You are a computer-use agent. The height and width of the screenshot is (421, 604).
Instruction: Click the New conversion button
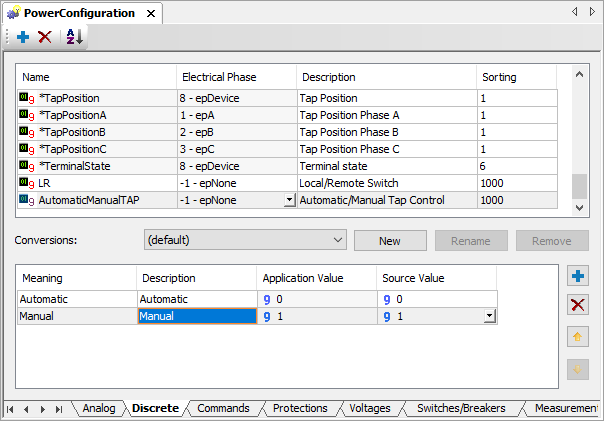pyautogui.click(x=389, y=241)
